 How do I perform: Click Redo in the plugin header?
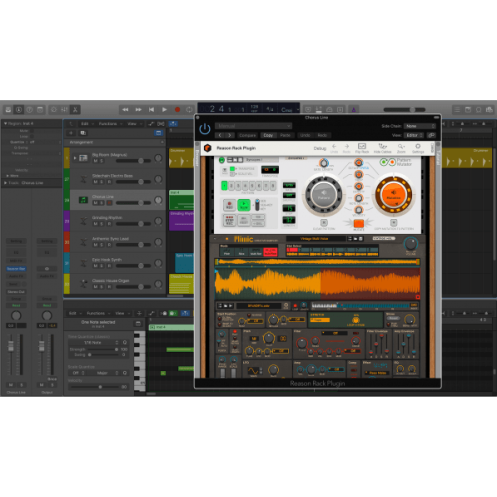tap(322, 135)
